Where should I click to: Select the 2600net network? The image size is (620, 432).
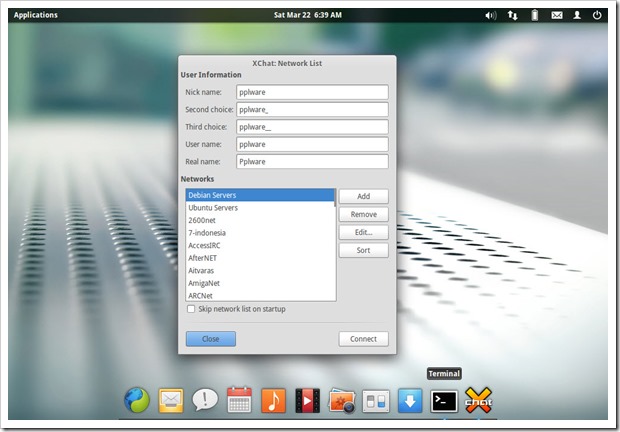click(260, 221)
